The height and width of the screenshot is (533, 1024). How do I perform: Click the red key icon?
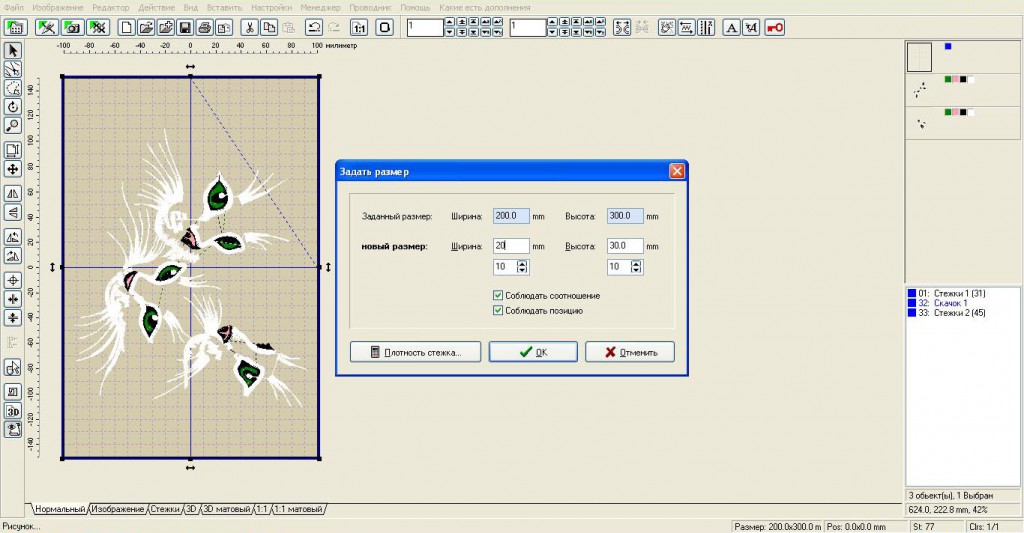coord(774,27)
